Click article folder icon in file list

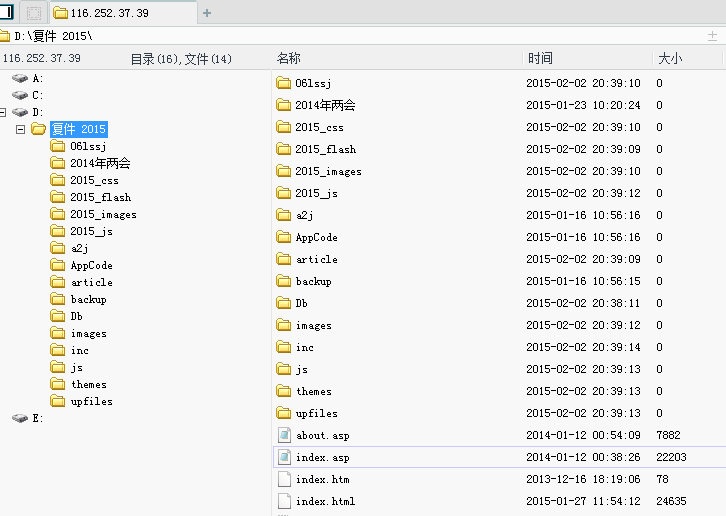[x=283, y=259]
